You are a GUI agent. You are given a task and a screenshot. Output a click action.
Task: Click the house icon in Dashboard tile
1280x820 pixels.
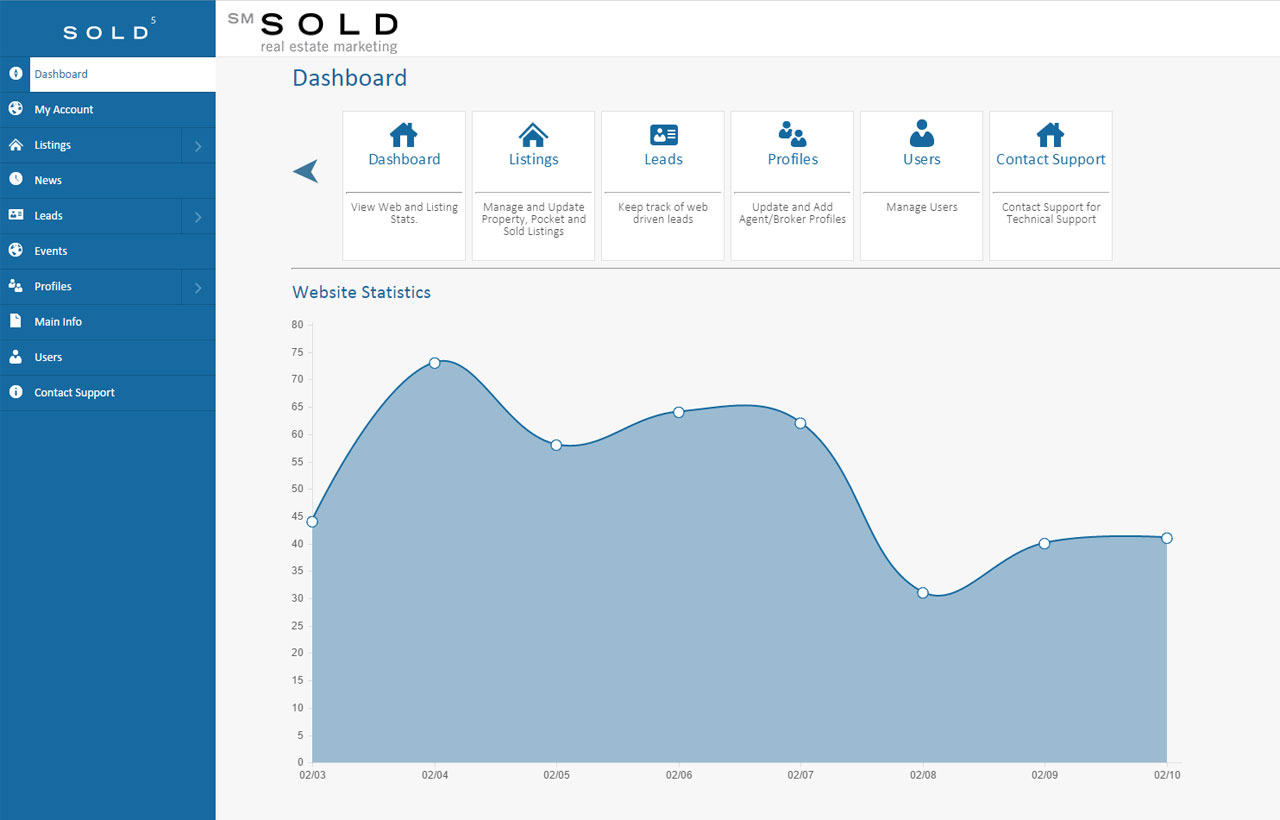(x=403, y=135)
